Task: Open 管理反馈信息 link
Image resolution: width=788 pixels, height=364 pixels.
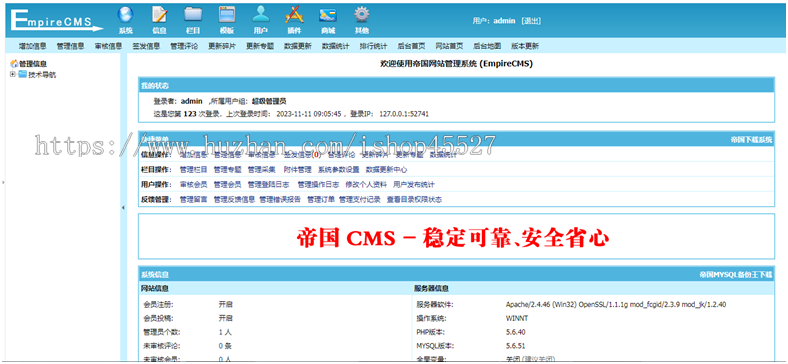Action: [234, 200]
